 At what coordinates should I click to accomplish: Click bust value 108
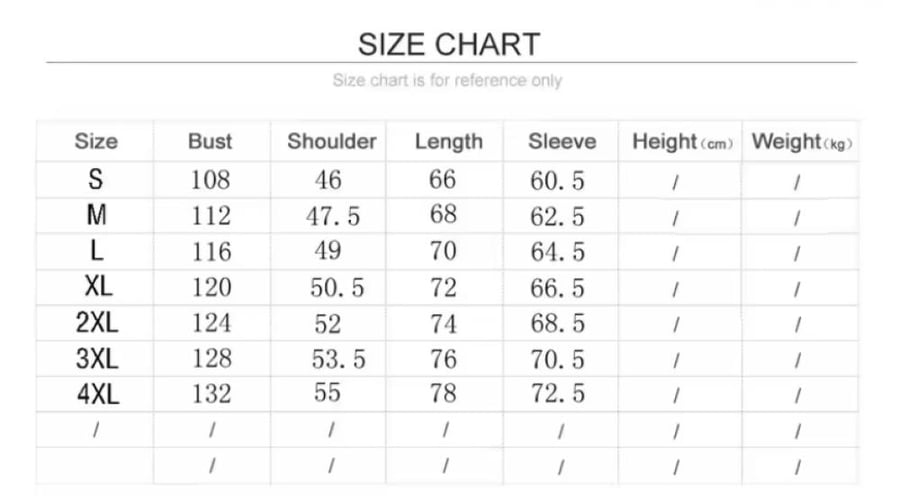pyautogui.click(x=211, y=180)
